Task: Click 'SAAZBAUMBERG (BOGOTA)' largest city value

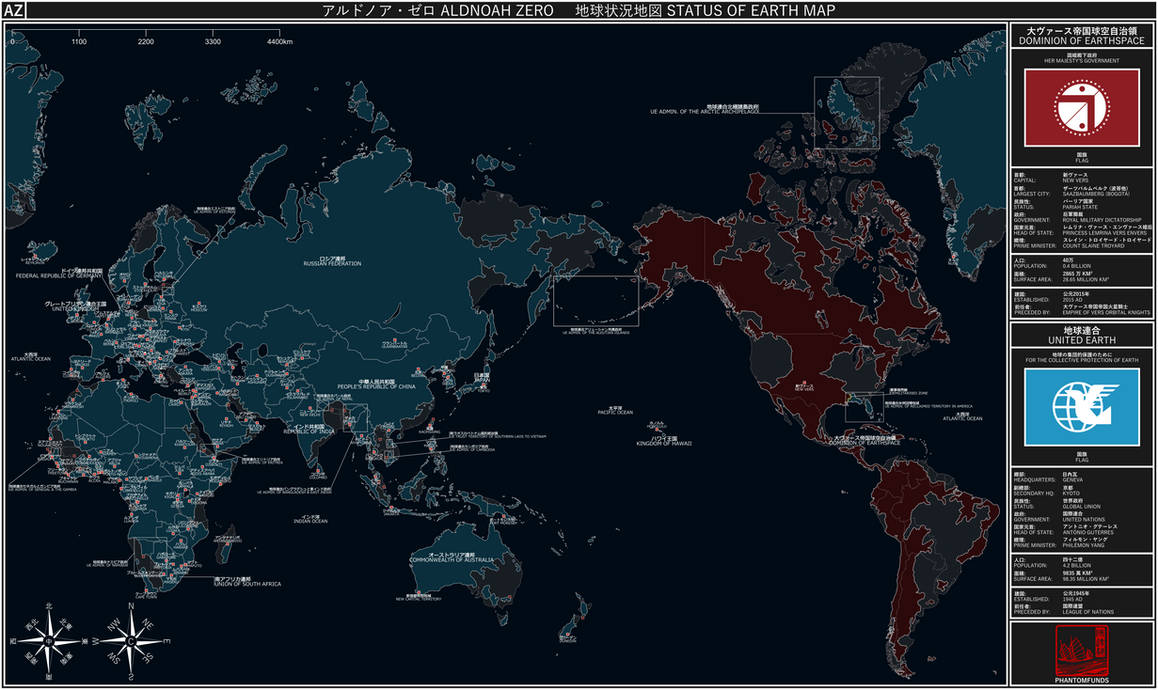Action: coord(1095,194)
